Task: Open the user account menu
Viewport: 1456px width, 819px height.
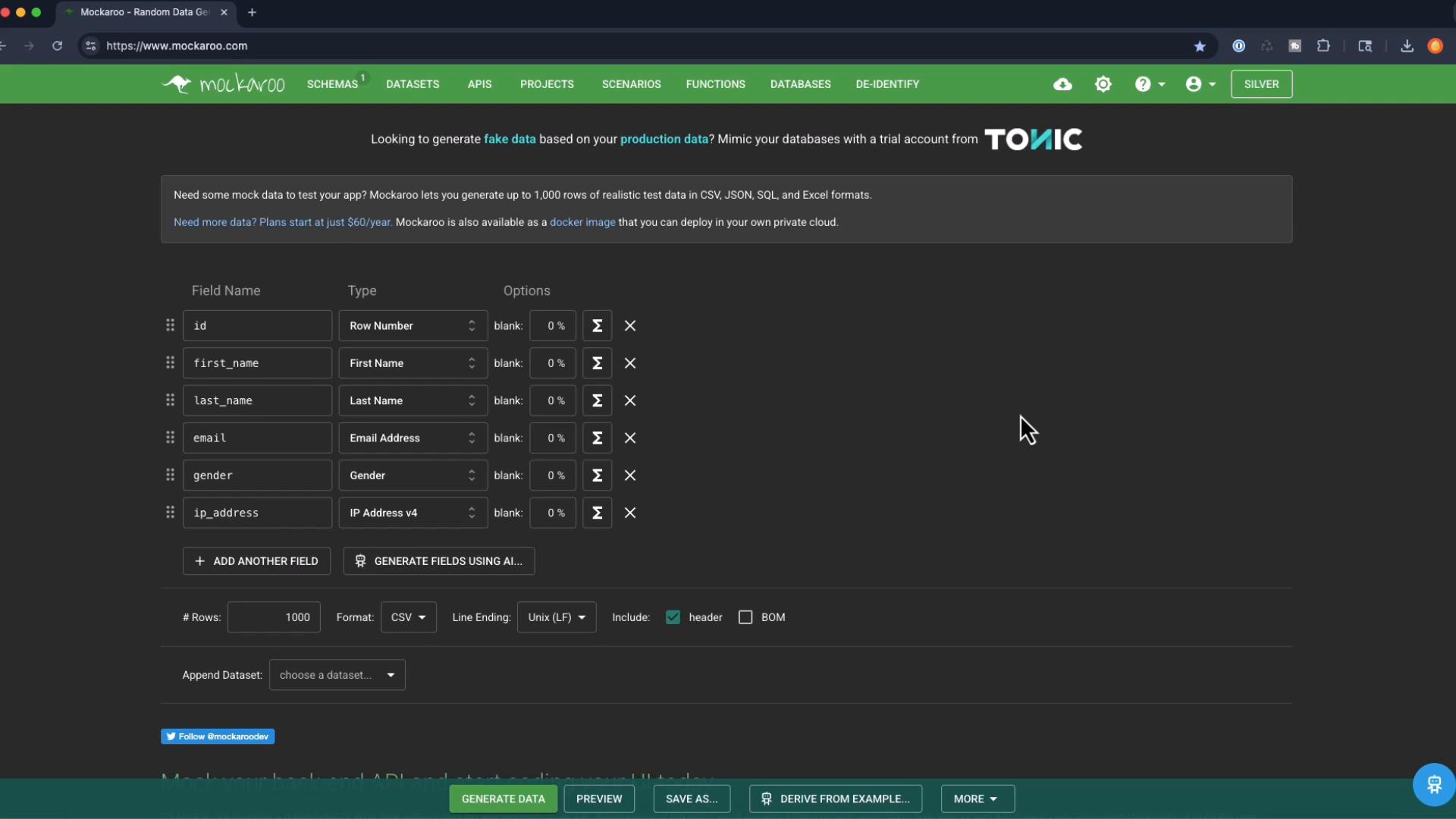Action: pyautogui.click(x=1200, y=84)
